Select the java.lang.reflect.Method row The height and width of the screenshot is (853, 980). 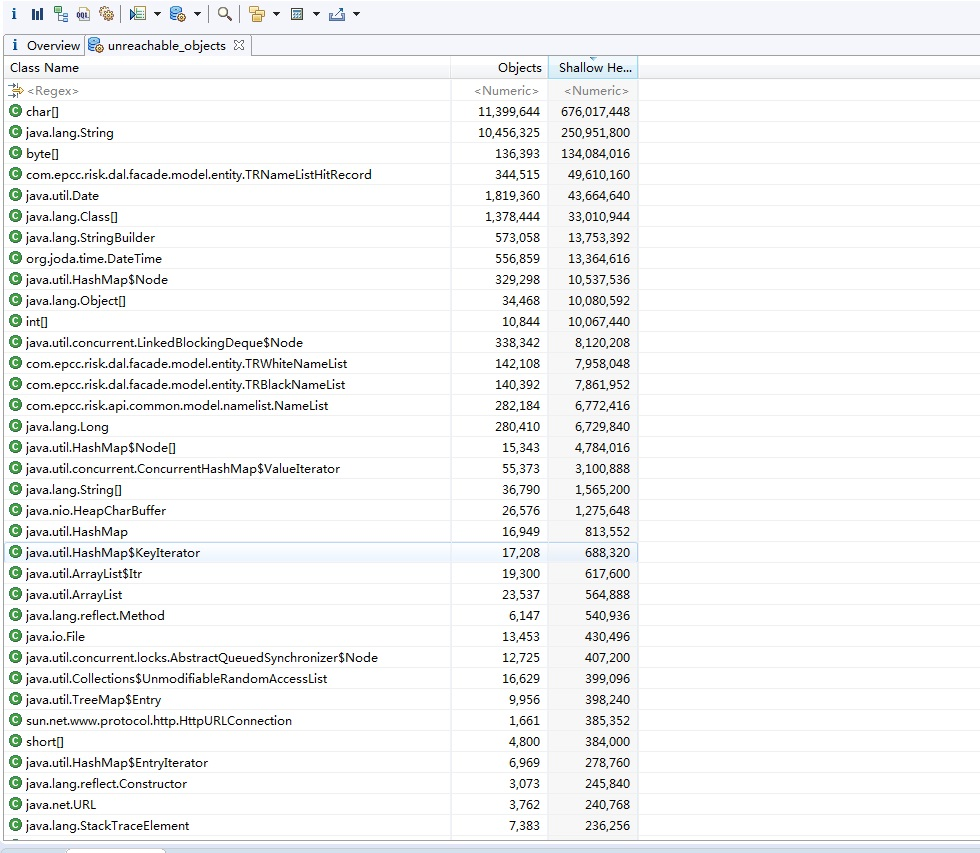[321, 616]
